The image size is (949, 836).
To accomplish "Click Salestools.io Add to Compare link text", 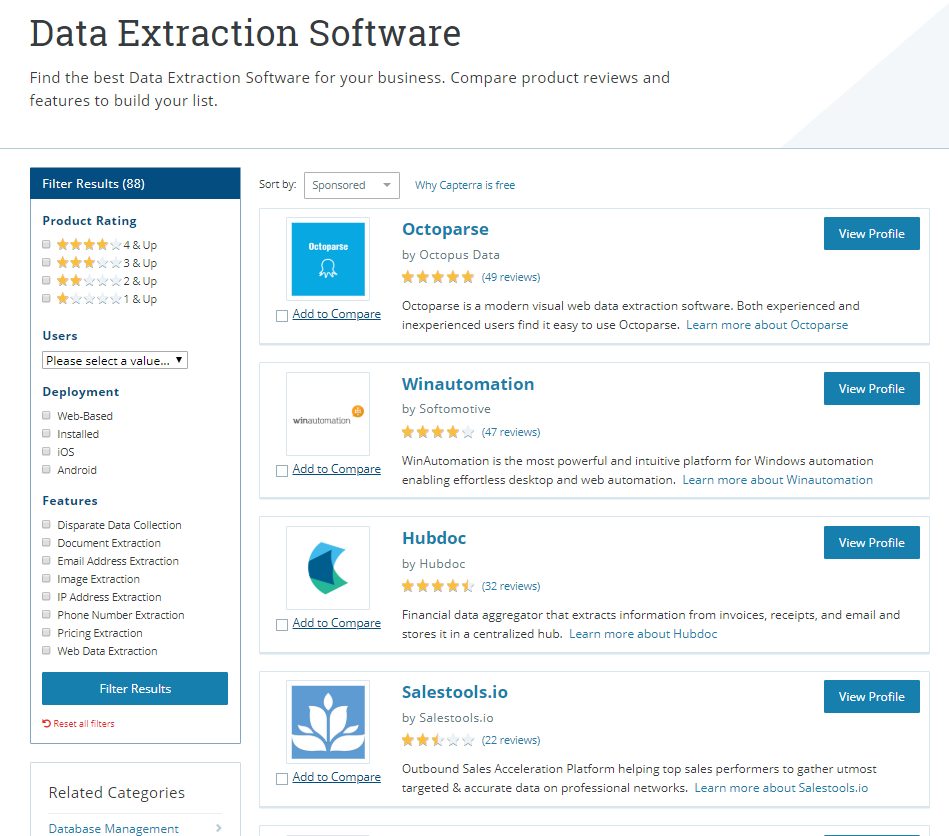I will (x=337, y=777).
